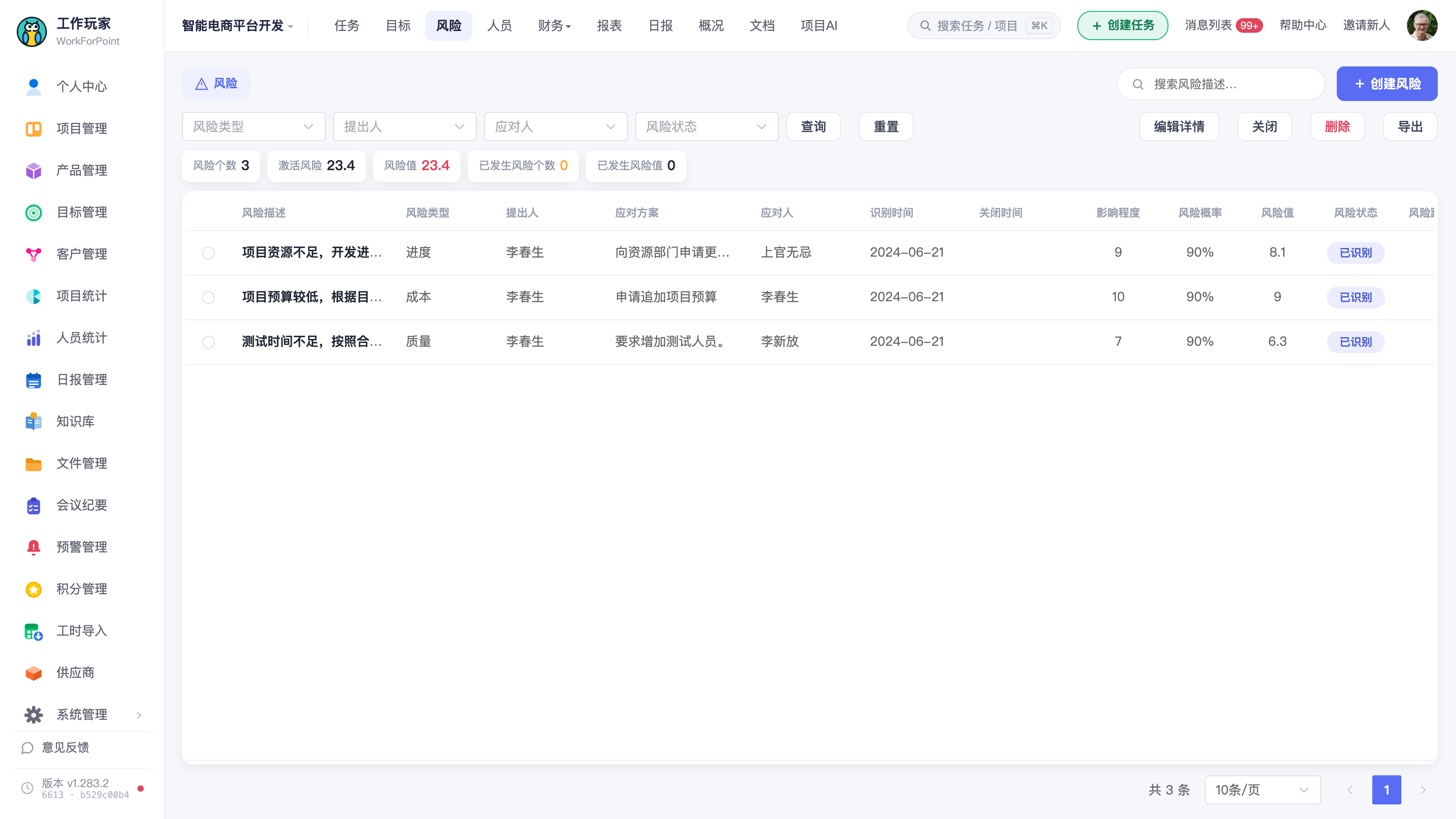Open the 风险类型 filter dropdown
Image resolution: width=1456 pixels, height=819 pixels.
(x=253, y=126)
